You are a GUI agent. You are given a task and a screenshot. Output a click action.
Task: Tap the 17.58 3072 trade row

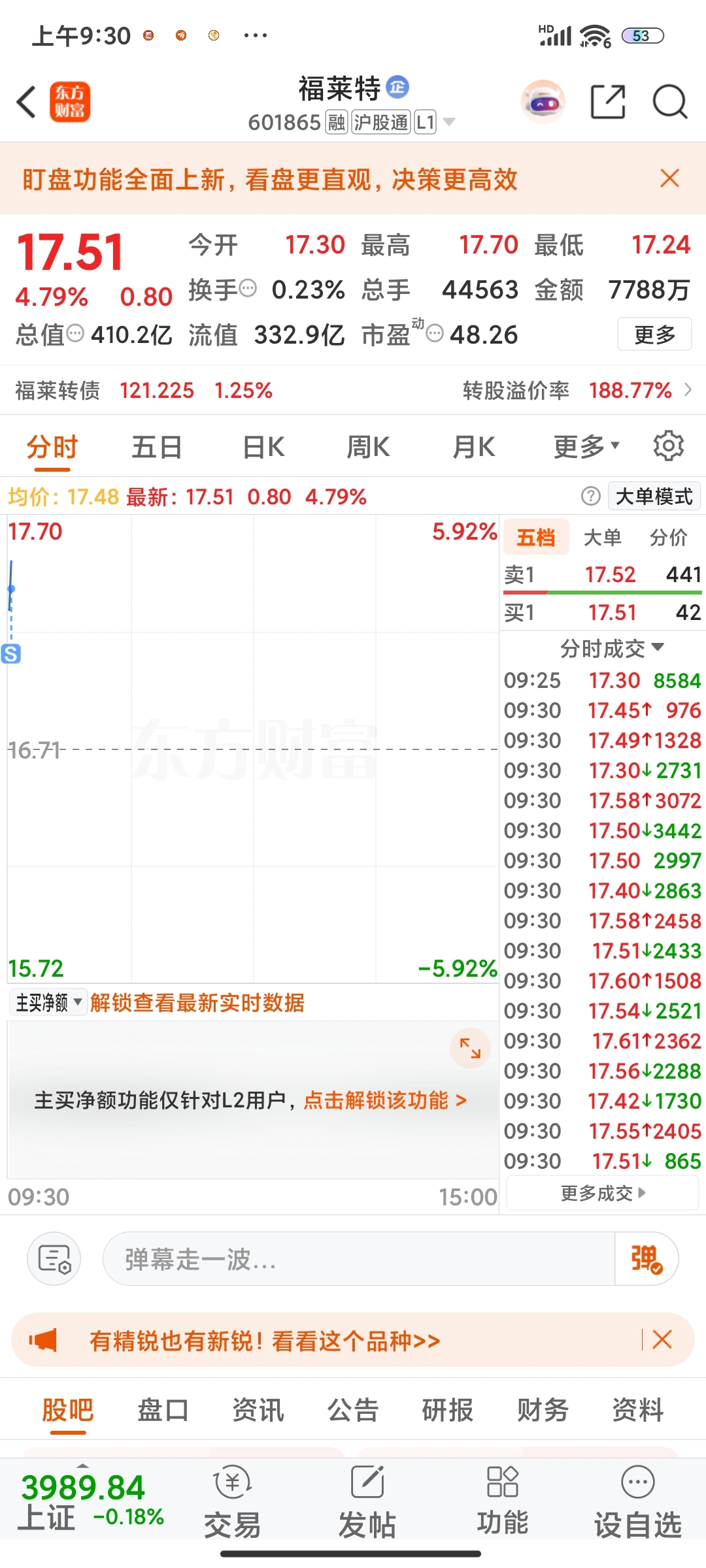tap(603, 800)
